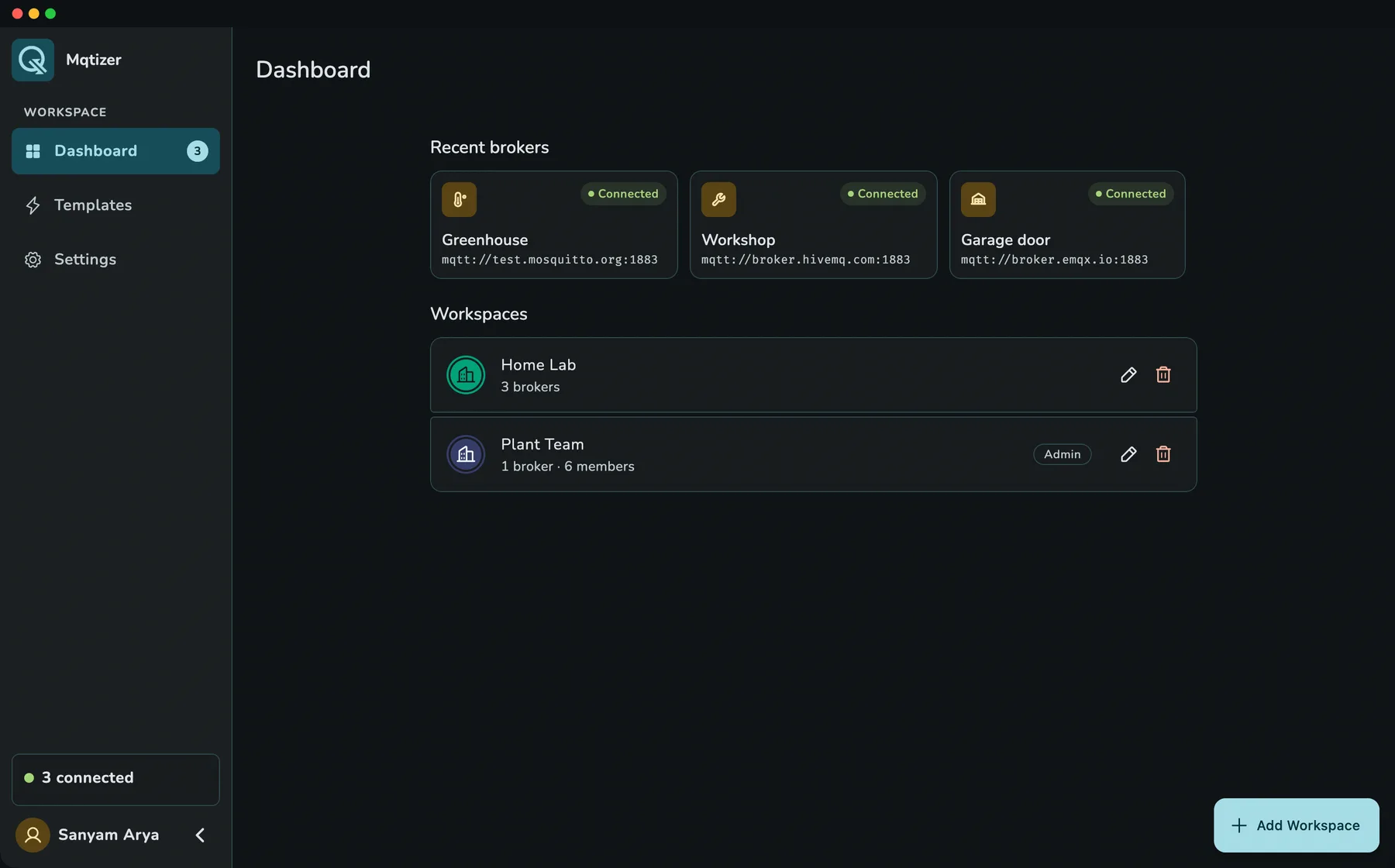The height and width of the screenshot is (868, 1395).
Task: Click the Workshop wrench icon
Action: [x=718, y=199]
